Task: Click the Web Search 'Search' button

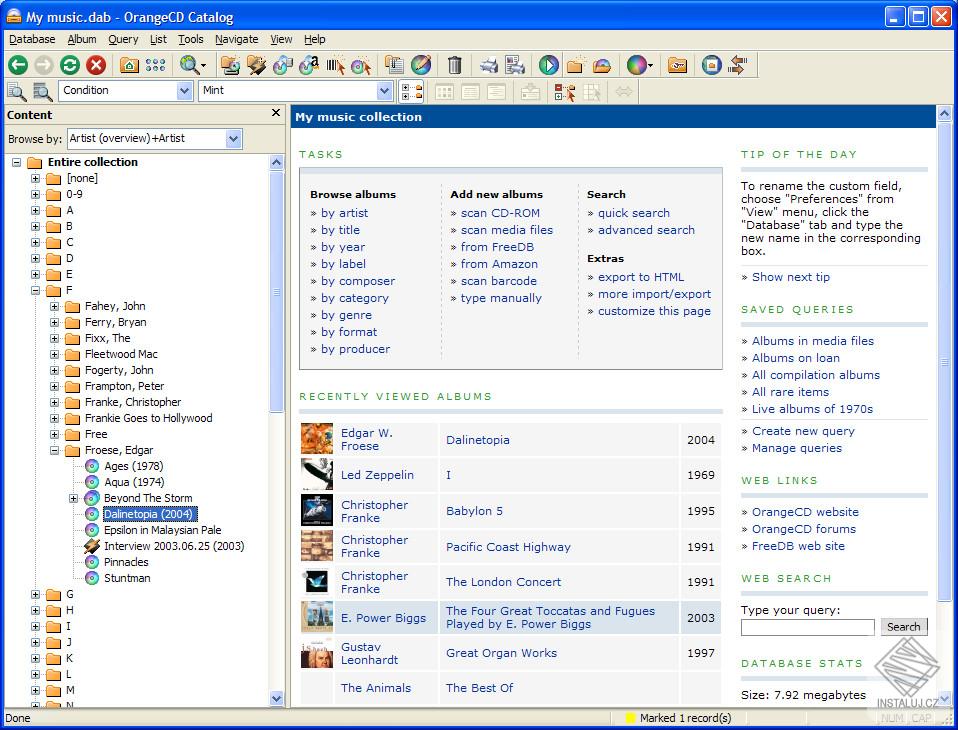Action: point(903,627)
